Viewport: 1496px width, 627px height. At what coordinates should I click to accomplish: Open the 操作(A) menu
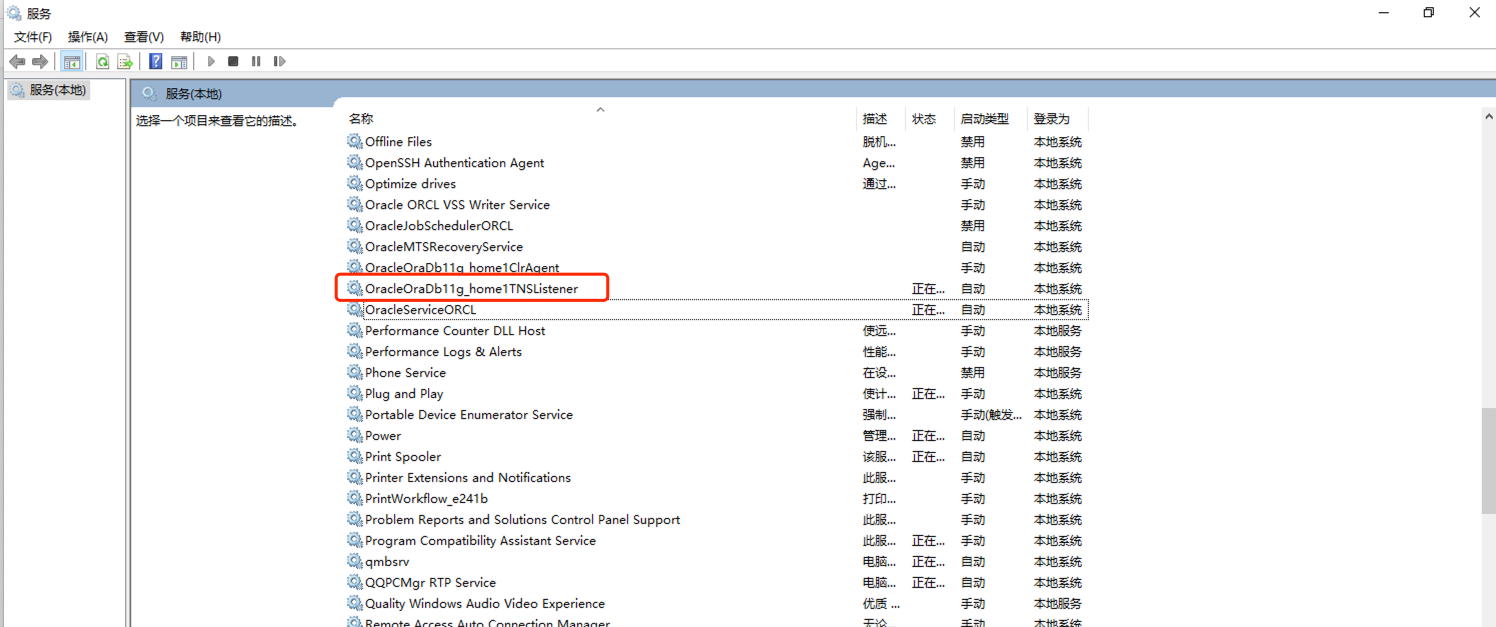(88, 37)
